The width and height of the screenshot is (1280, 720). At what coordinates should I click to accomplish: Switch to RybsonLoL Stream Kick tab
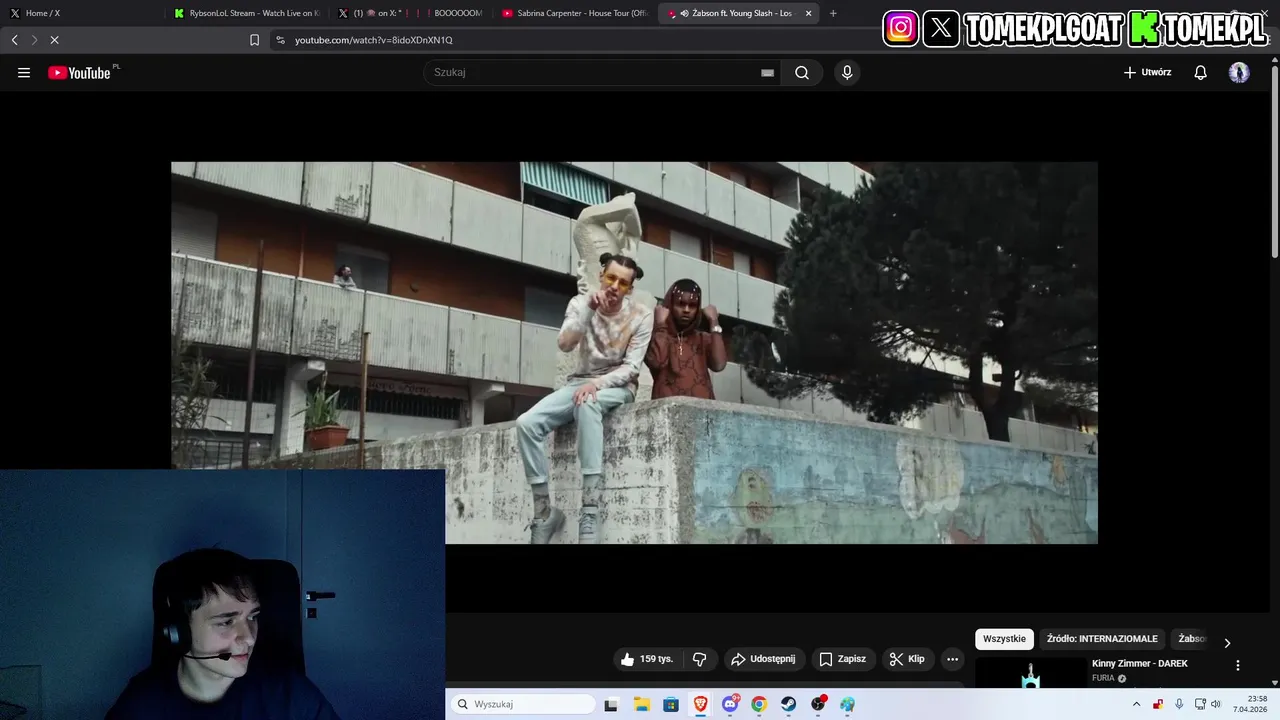click(246, 13)
